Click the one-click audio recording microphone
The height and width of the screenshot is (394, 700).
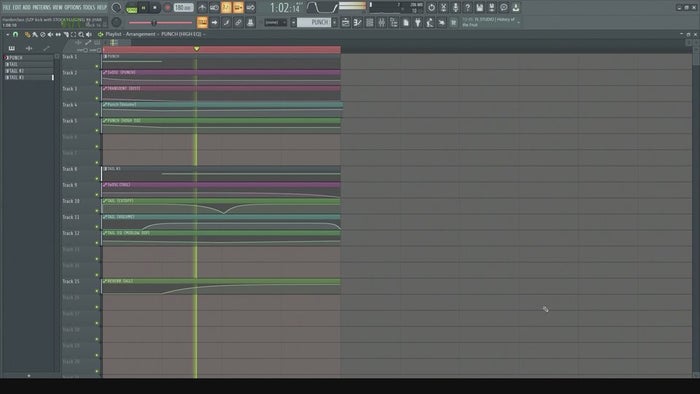point(455,8)
